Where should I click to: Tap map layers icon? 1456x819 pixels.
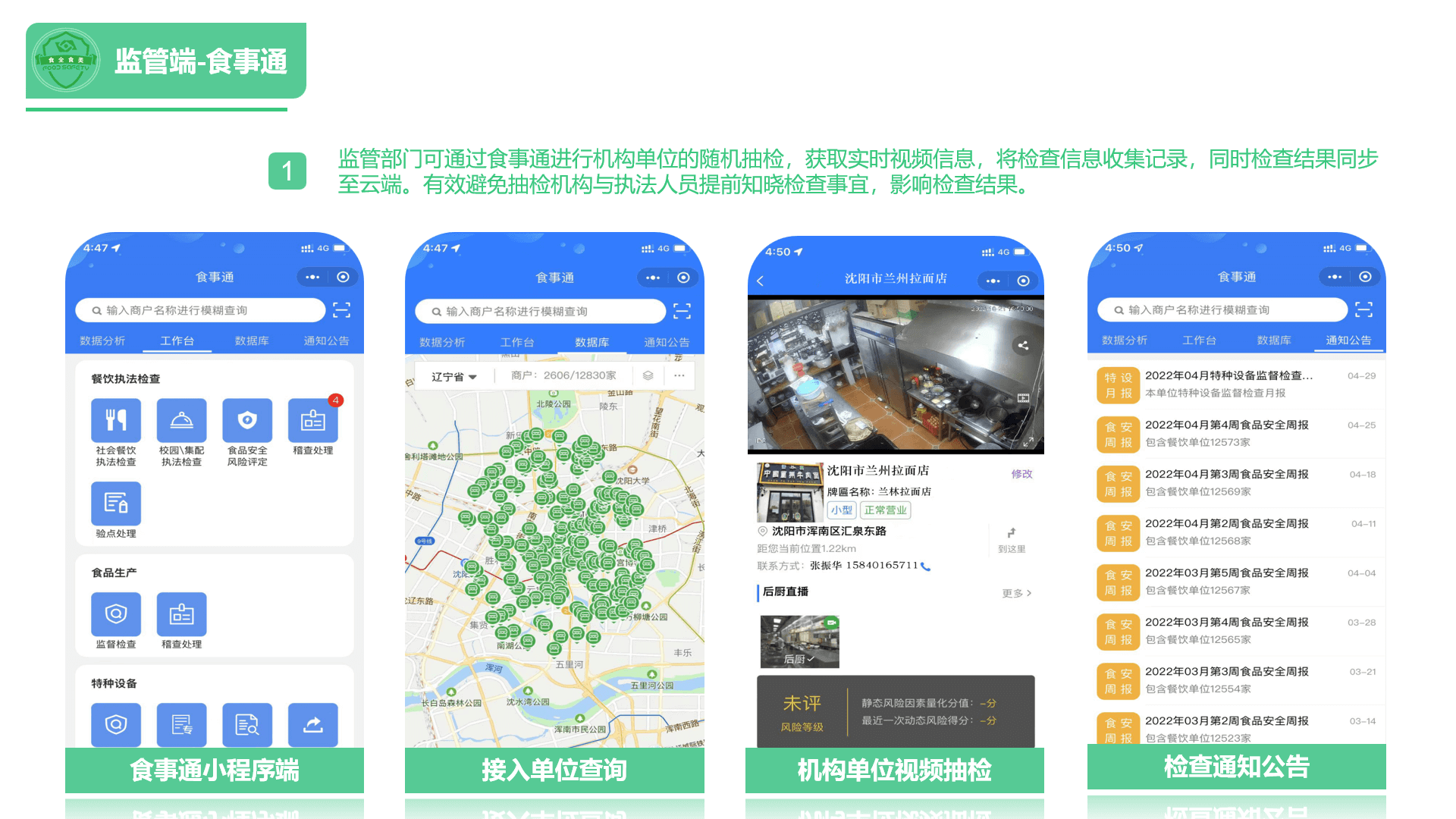(x=648, y=375)
